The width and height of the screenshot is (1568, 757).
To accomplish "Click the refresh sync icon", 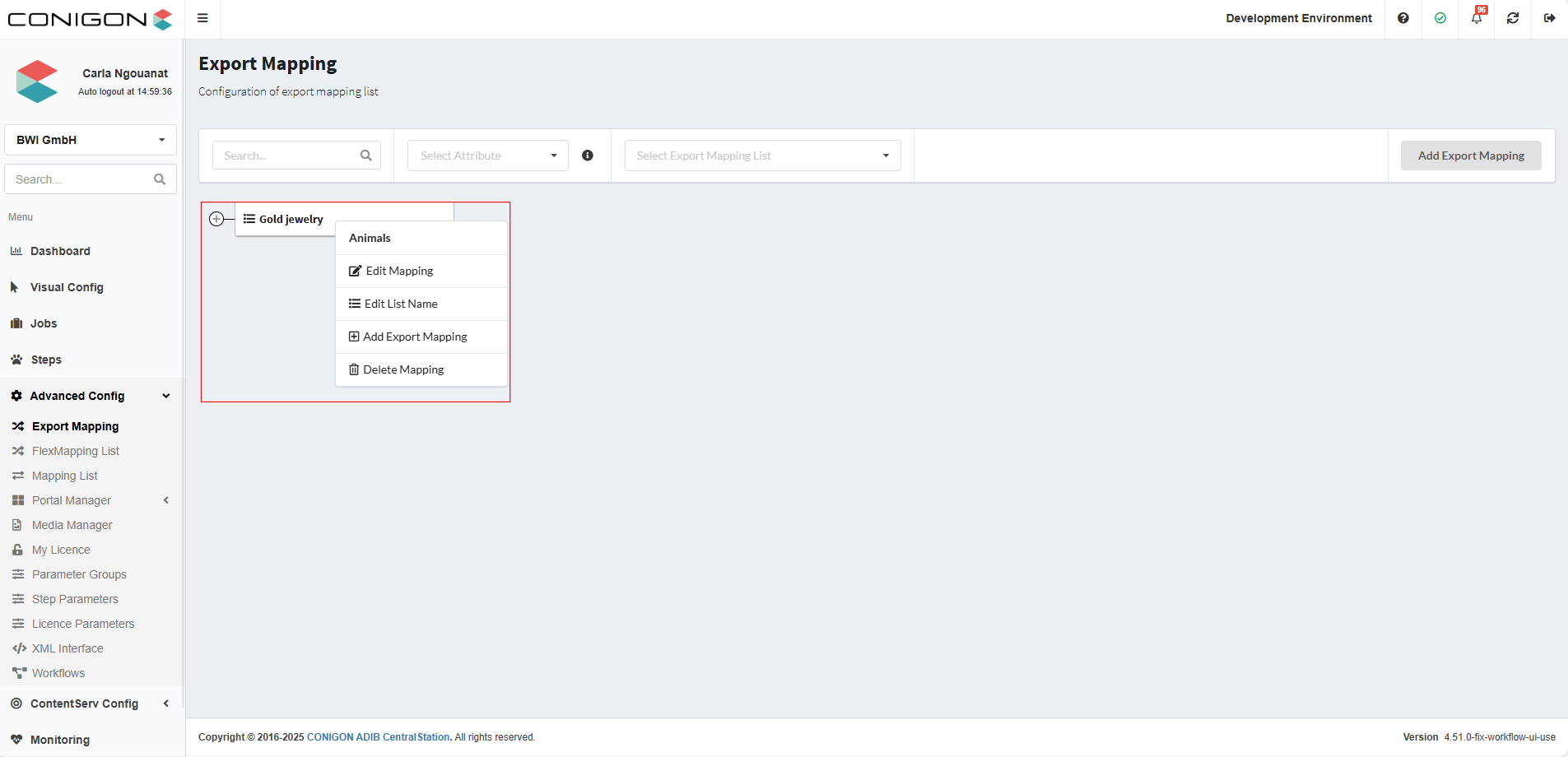I will [x=1513, y=18].
